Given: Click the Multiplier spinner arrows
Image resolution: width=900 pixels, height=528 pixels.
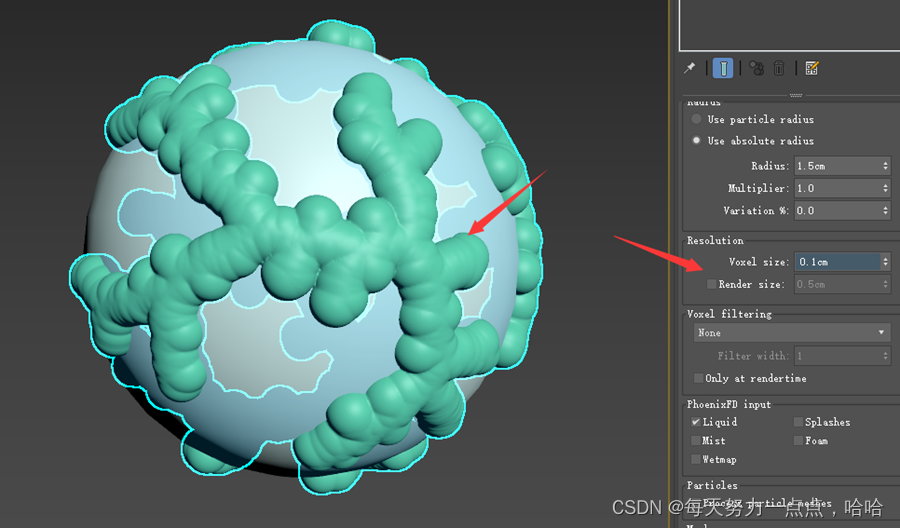Looking at the screenshot, I should pyautogui.click(x=886, y=188).
